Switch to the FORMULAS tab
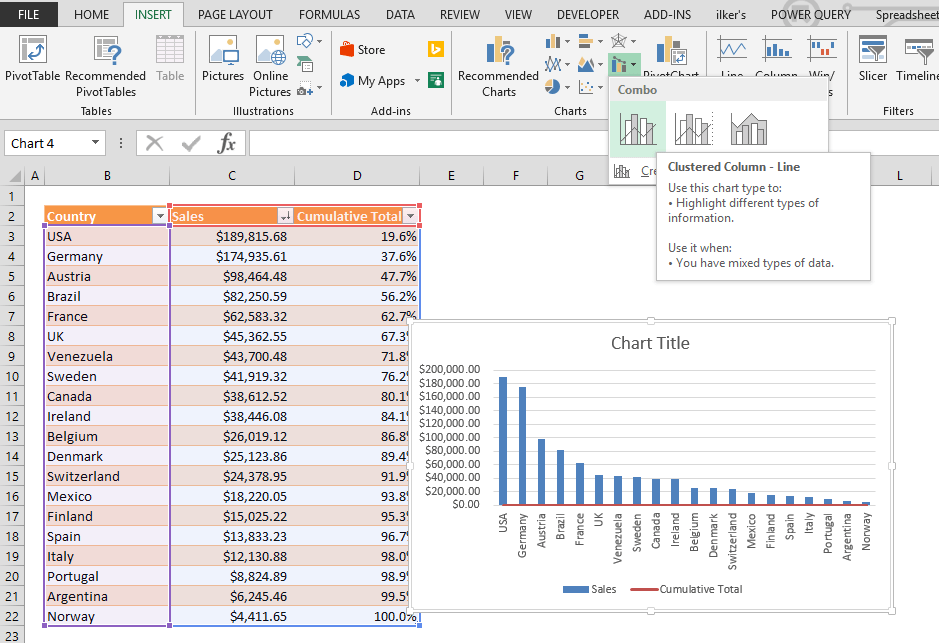Image resolution: width=939 pixels, height=643 pixels. pos(329,14)
